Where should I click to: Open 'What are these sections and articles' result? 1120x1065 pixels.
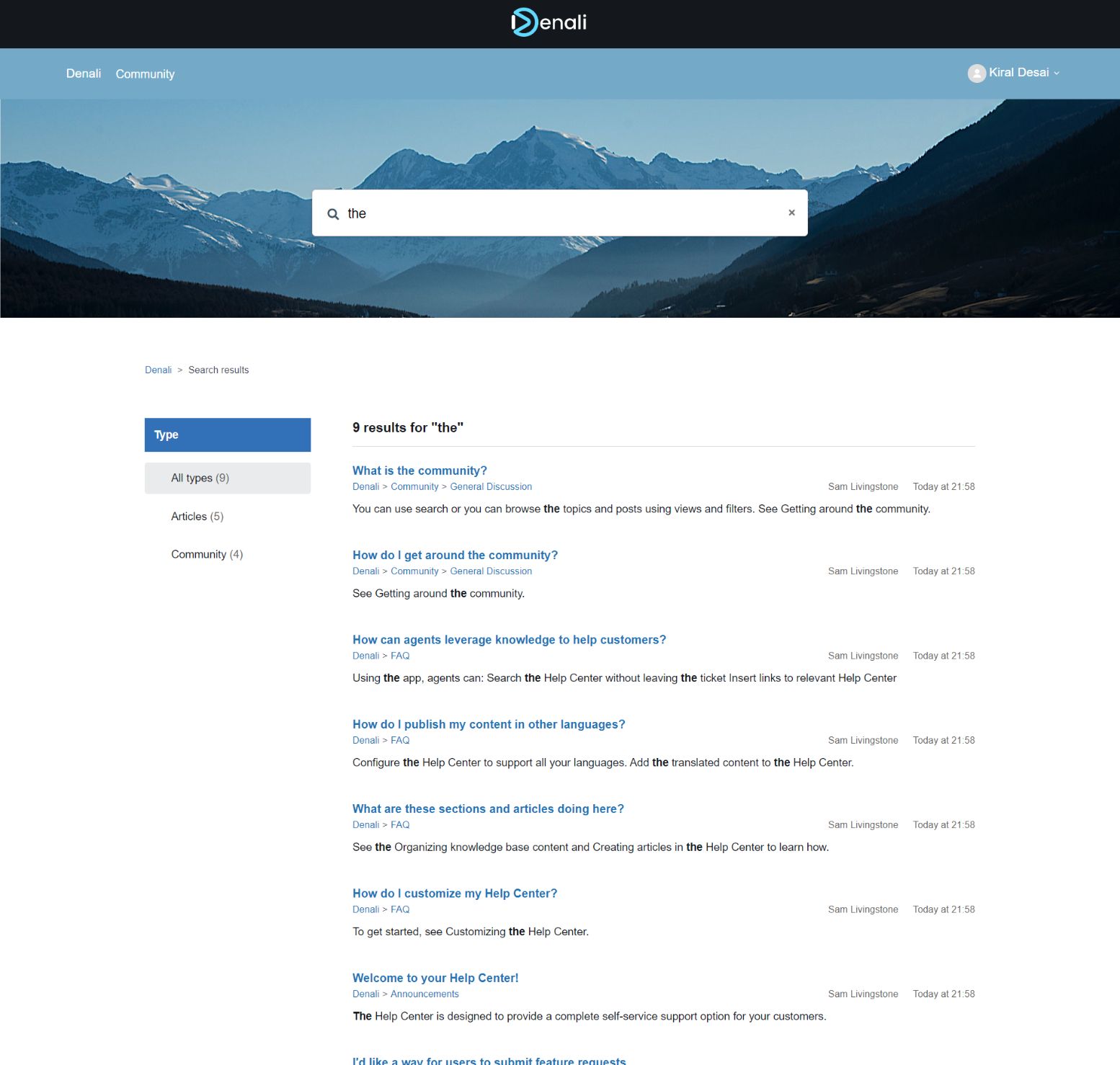coord(488,808)
